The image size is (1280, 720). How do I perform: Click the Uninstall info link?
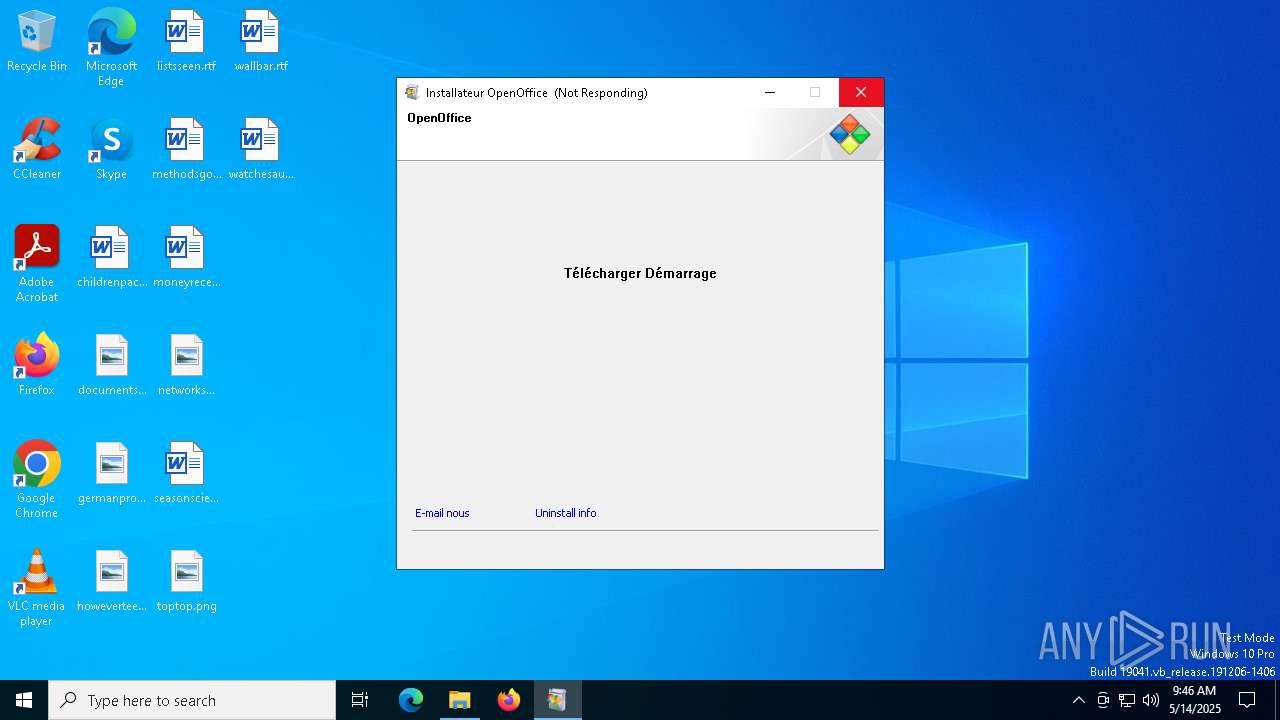click(565, 513)
